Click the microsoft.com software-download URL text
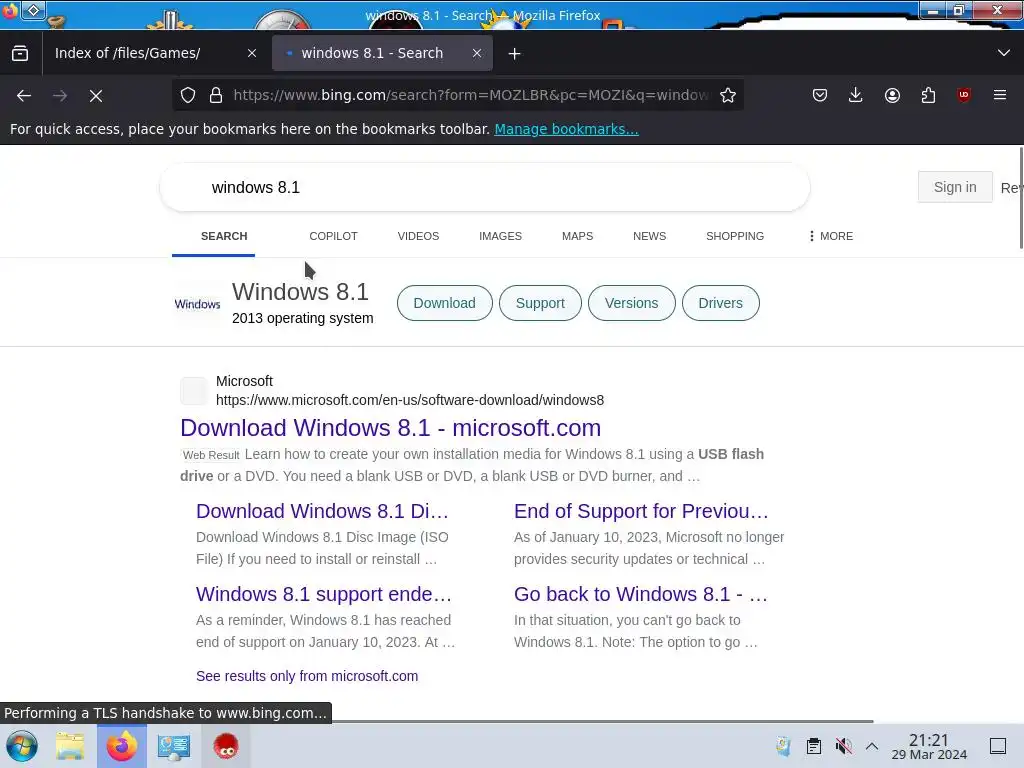 tap(410, 400)
